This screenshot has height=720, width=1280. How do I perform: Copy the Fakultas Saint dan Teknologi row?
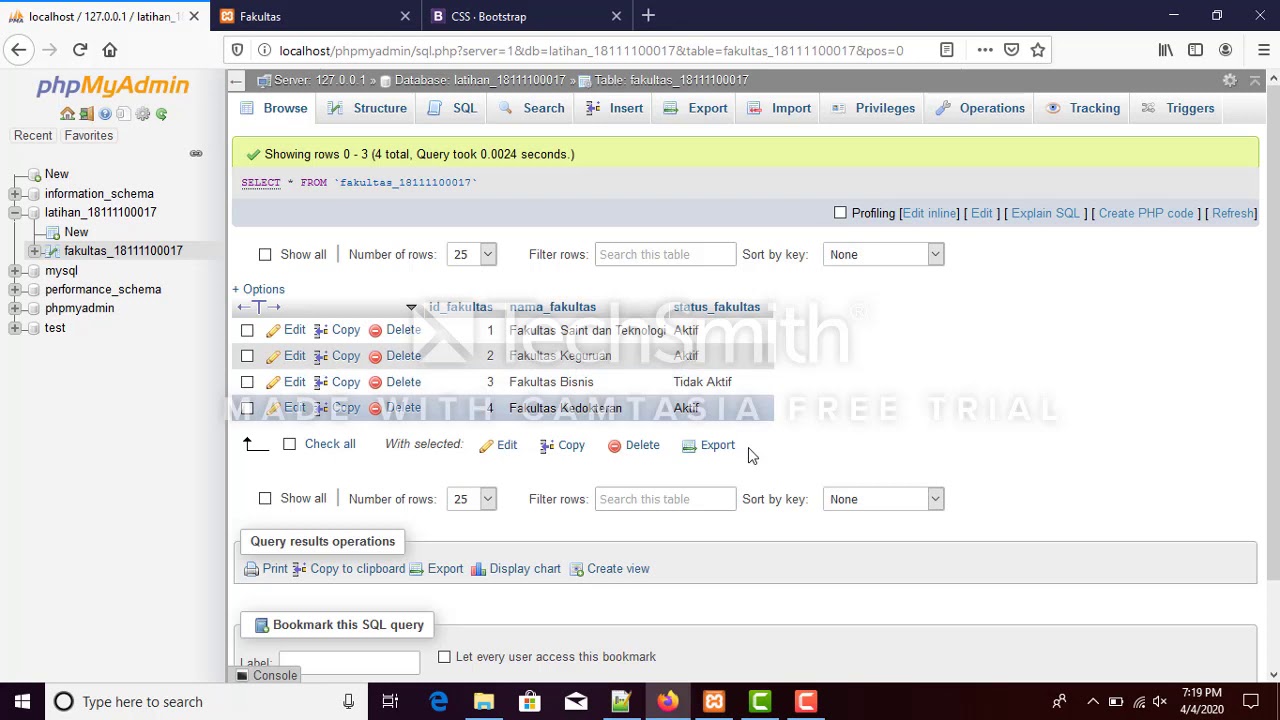pyautogui.click(x=337, y=330)
